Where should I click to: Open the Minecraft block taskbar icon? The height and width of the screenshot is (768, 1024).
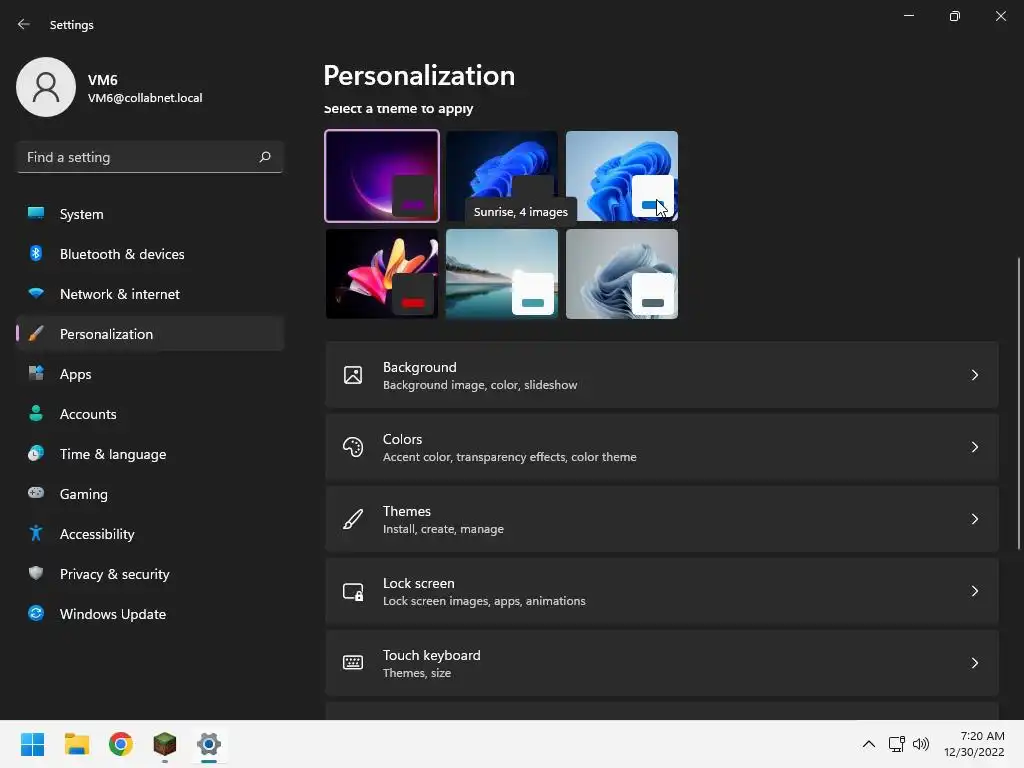pyautogui.click(x=165, y=744)
